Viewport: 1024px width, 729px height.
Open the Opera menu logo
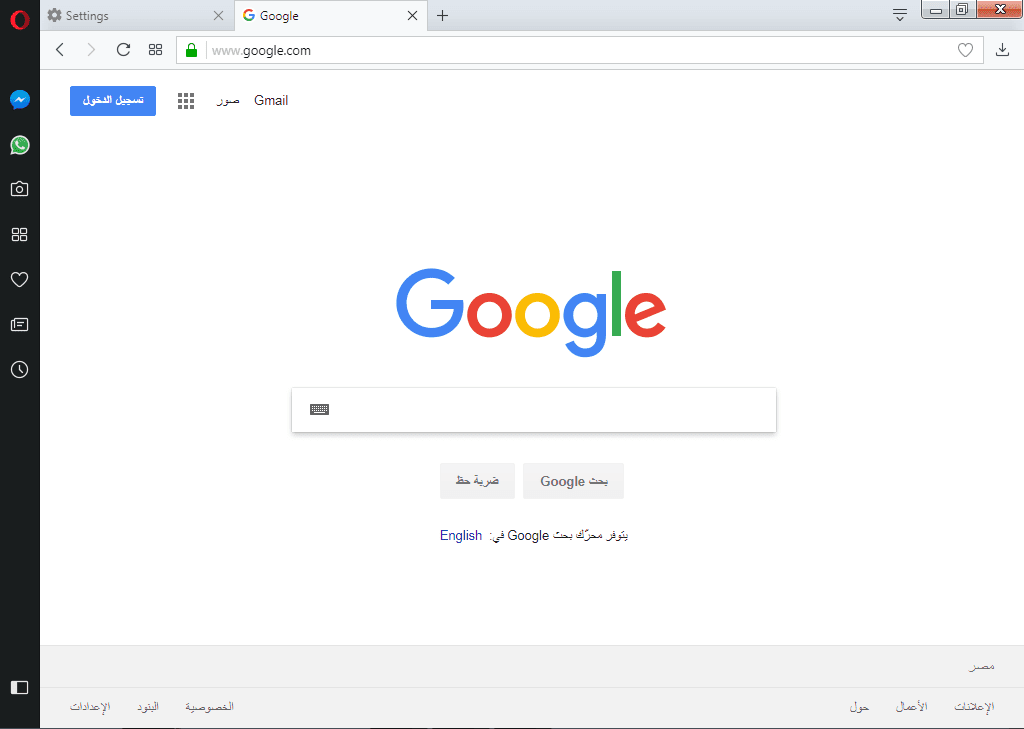click(x=20, y=20)
